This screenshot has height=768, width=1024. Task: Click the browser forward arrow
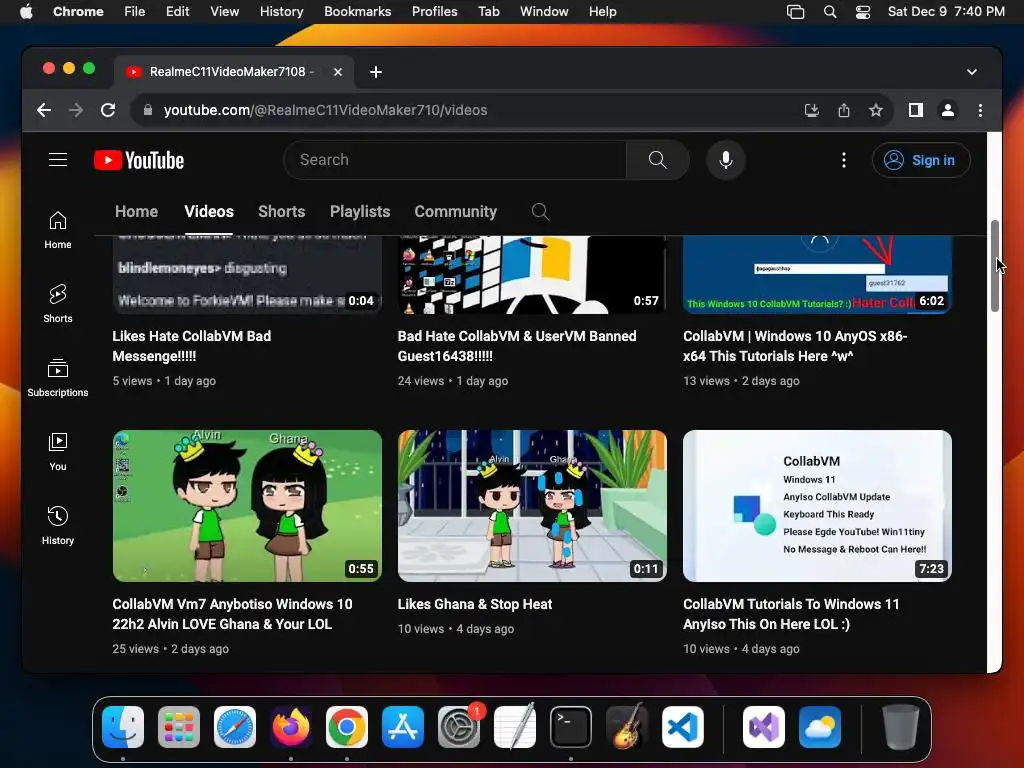pos(76,110)
